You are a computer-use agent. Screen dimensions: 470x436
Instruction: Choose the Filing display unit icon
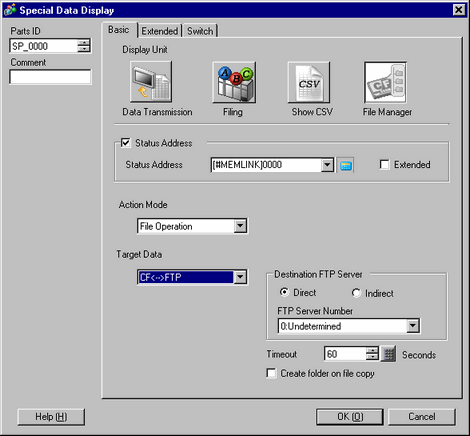pos(234,82)
